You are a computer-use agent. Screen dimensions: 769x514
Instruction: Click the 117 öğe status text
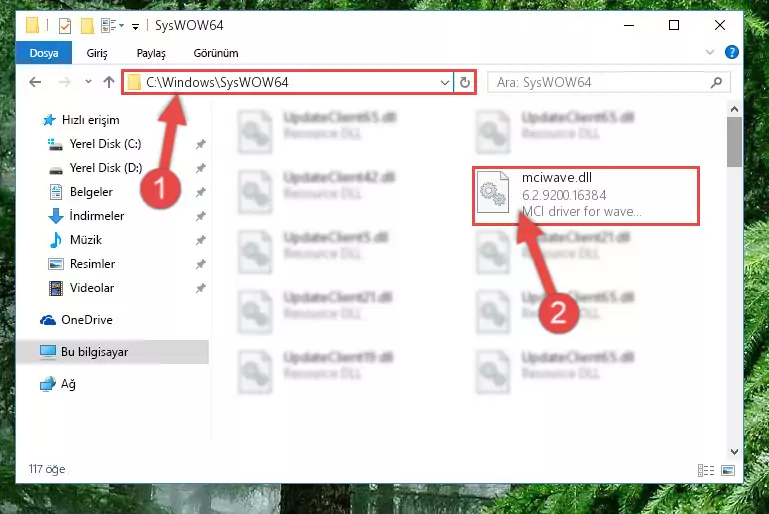click(47, 469)
